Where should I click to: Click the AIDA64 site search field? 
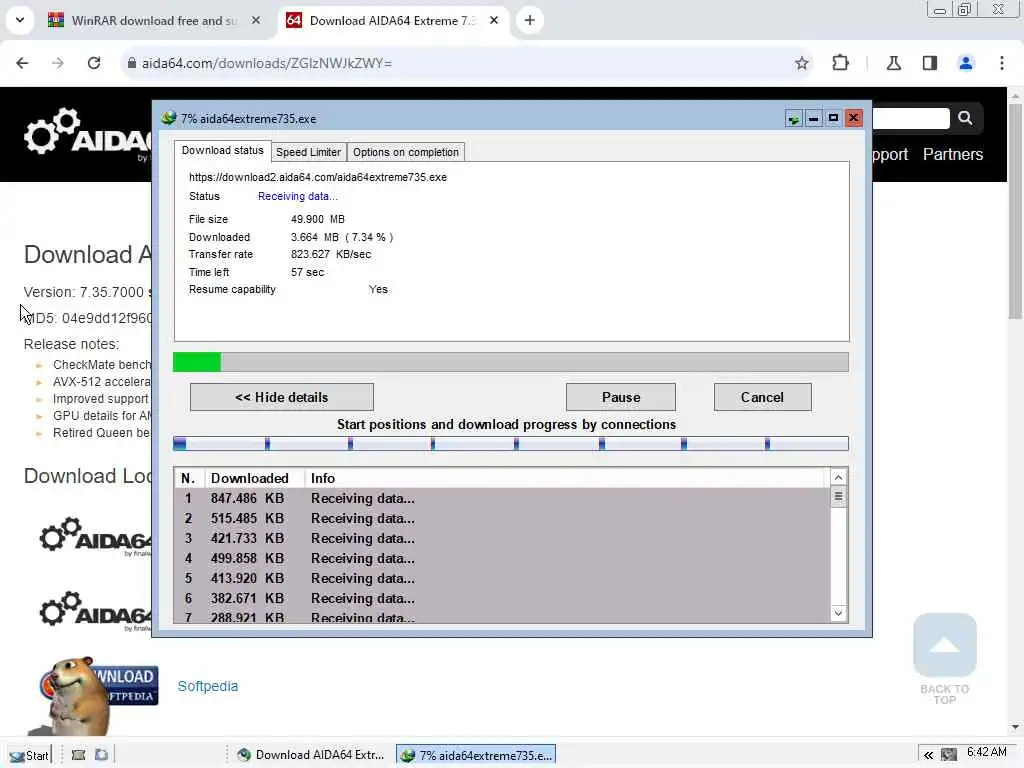pyautogui.click(x=910, y=118)
